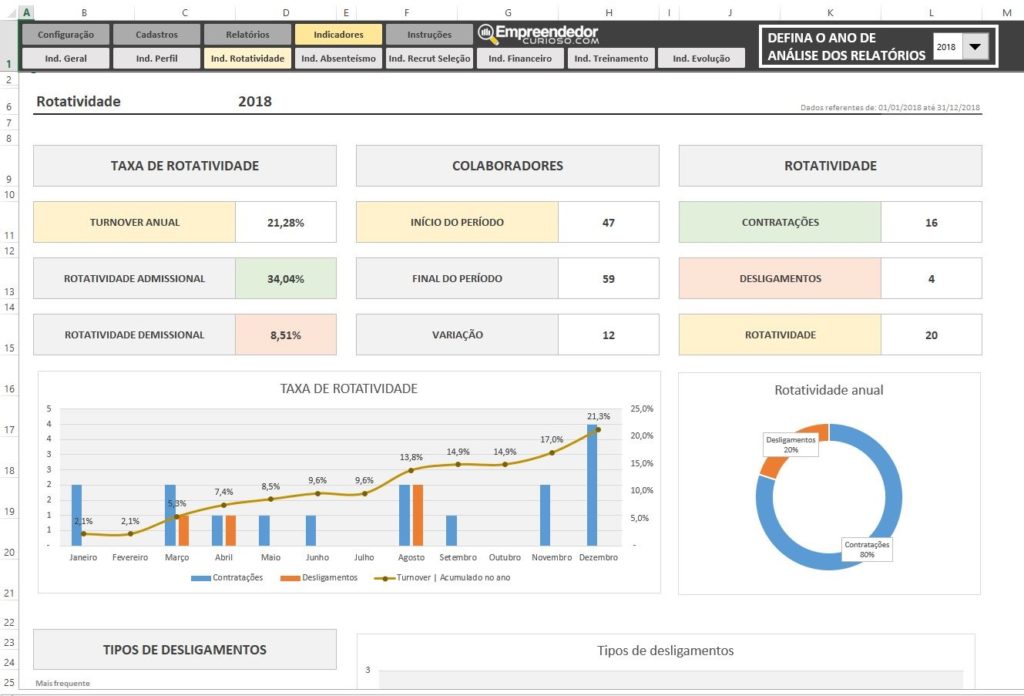Click the Empreendedor Curioso logo
Screen dimensions: 1024x696
click(538, 35)
